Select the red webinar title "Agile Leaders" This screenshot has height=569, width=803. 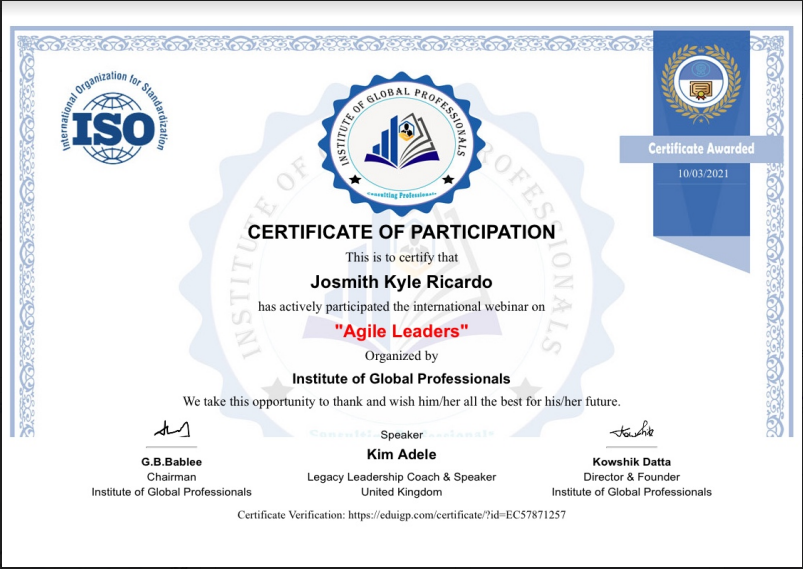pos(402,331)
